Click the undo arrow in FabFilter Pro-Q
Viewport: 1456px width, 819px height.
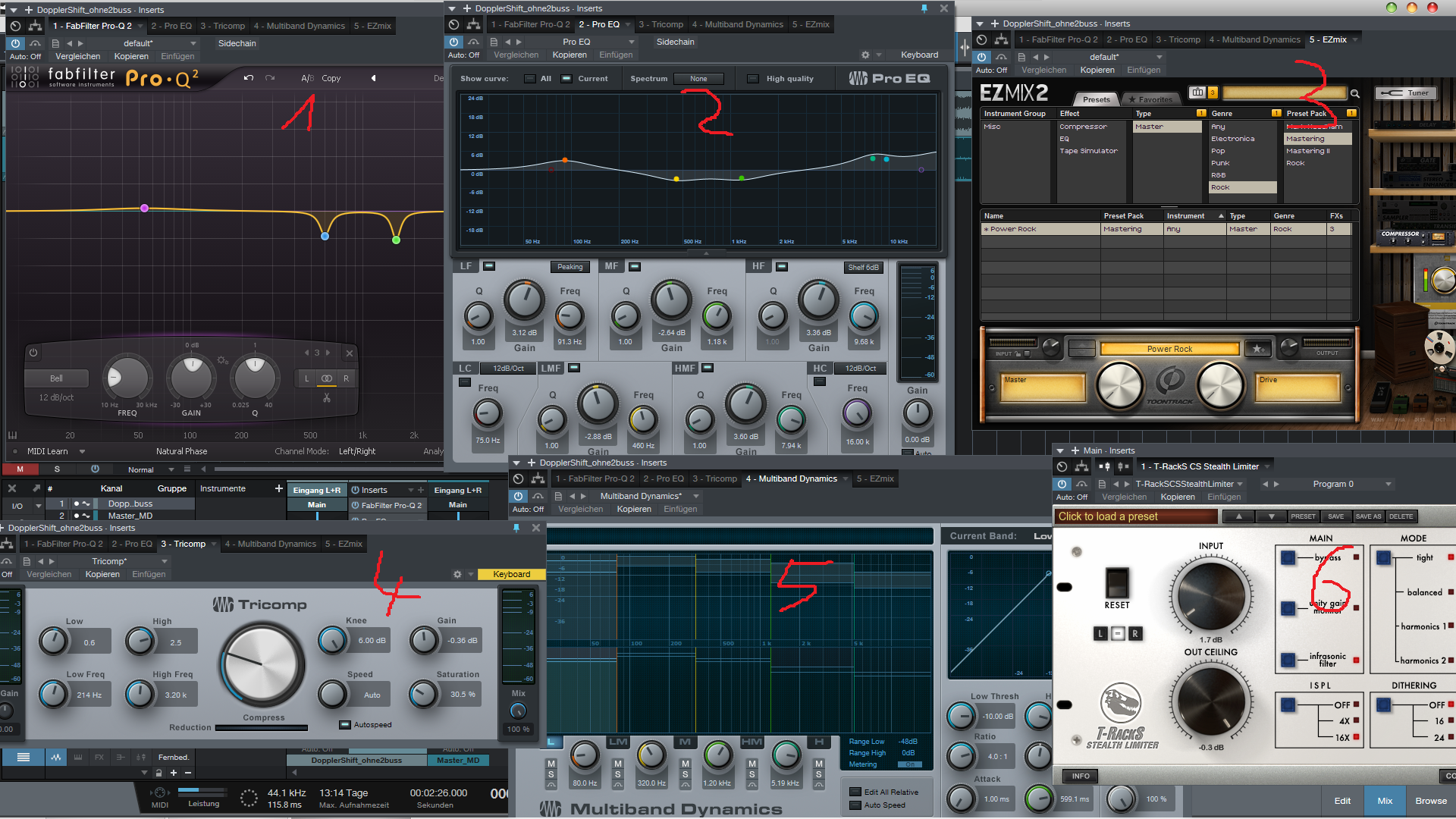click(249, 78)
